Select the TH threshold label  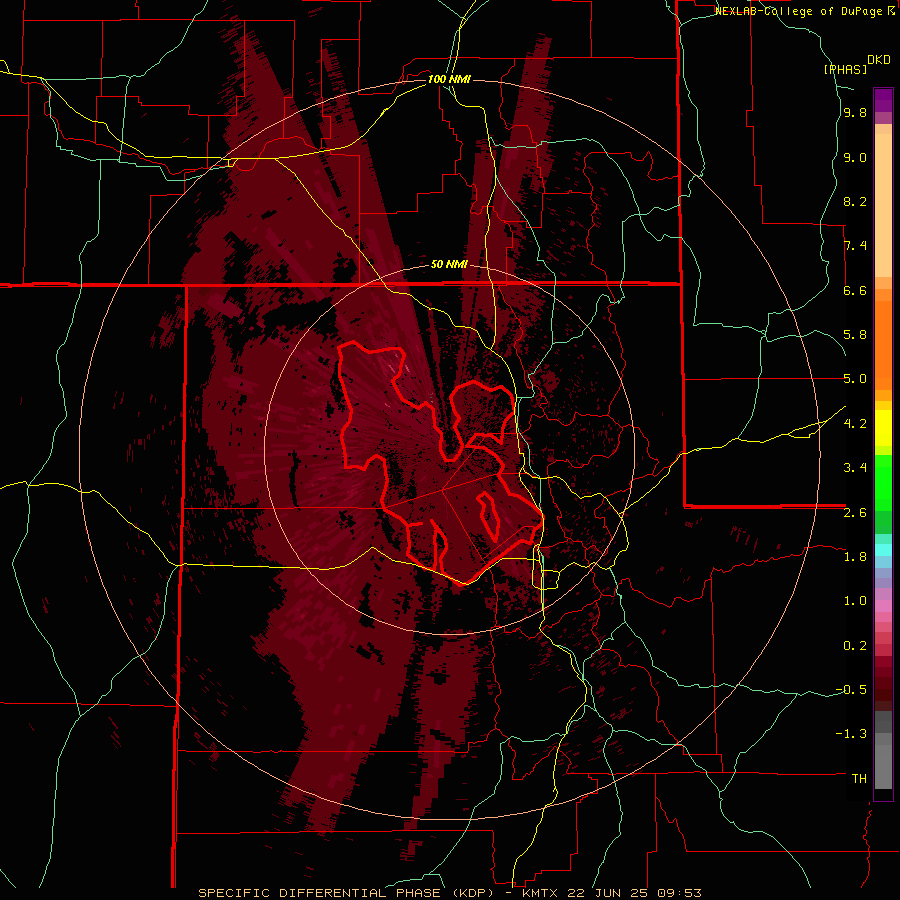pos(859,779)
